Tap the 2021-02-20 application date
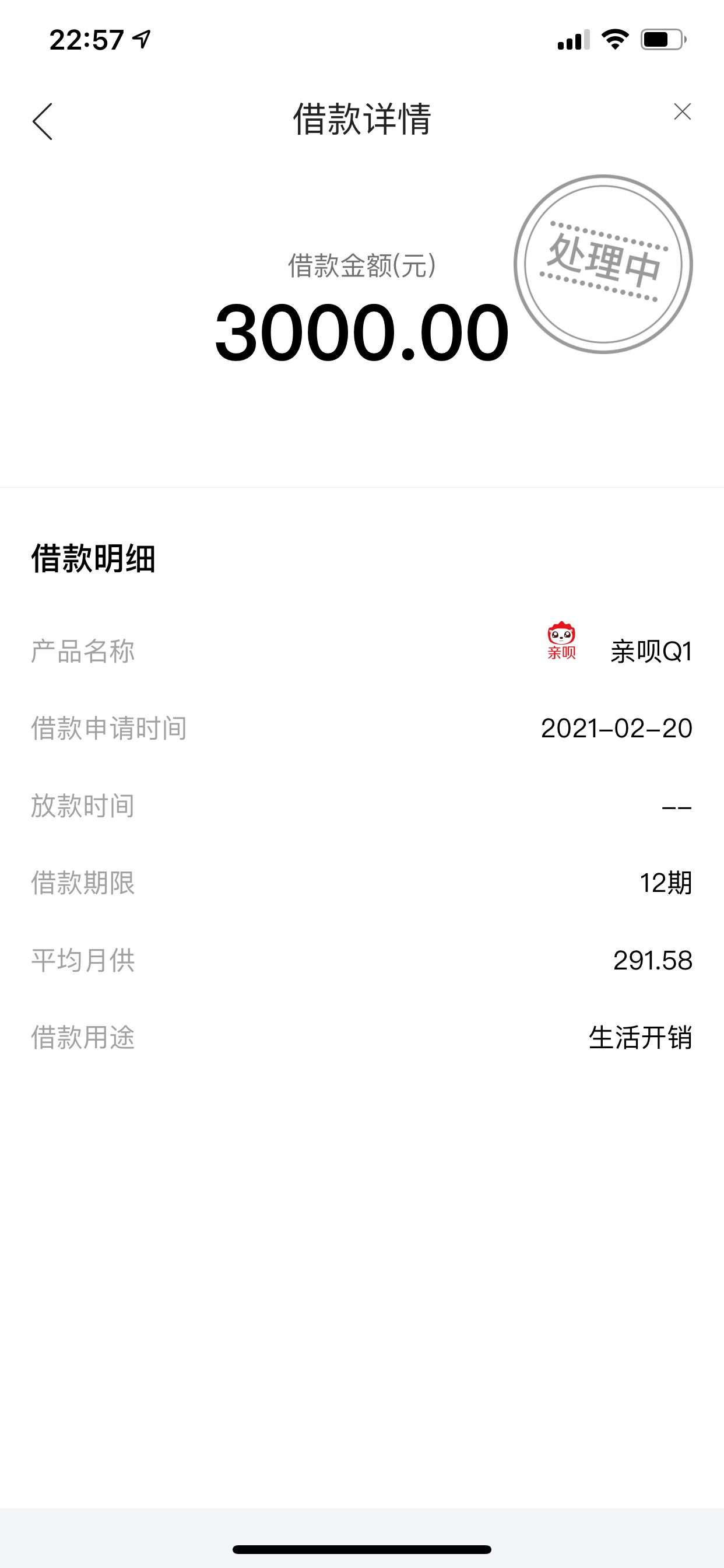 [616, 728]
